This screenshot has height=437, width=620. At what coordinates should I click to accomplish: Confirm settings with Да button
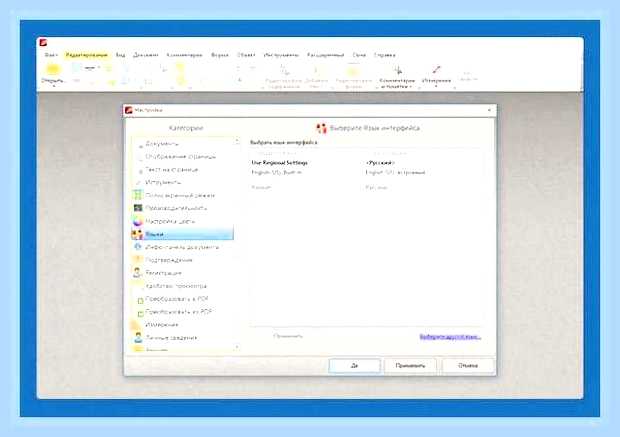[x=354, y=365]
